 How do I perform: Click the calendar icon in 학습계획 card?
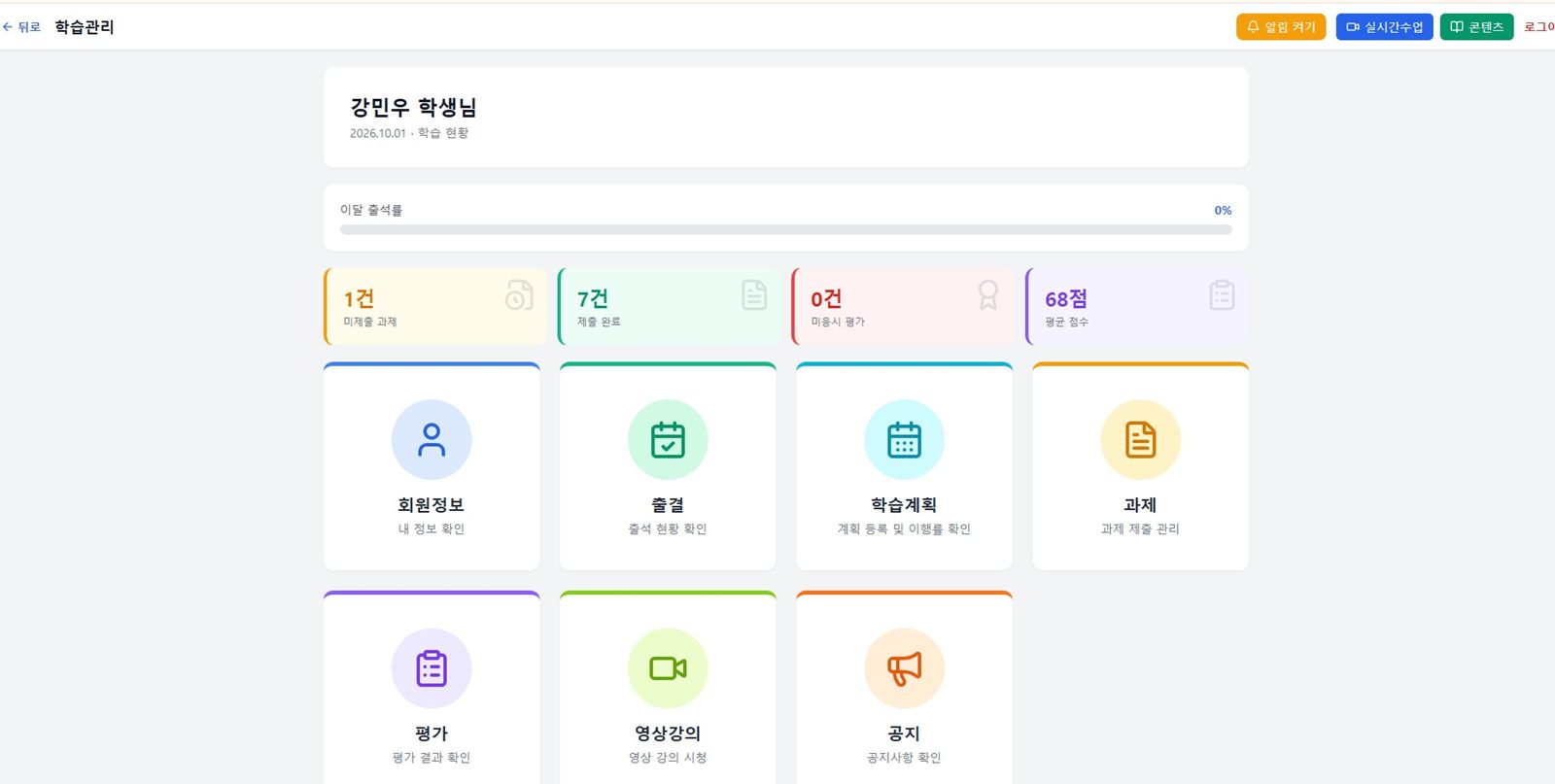pyautogui.click(x=904, y=440)
